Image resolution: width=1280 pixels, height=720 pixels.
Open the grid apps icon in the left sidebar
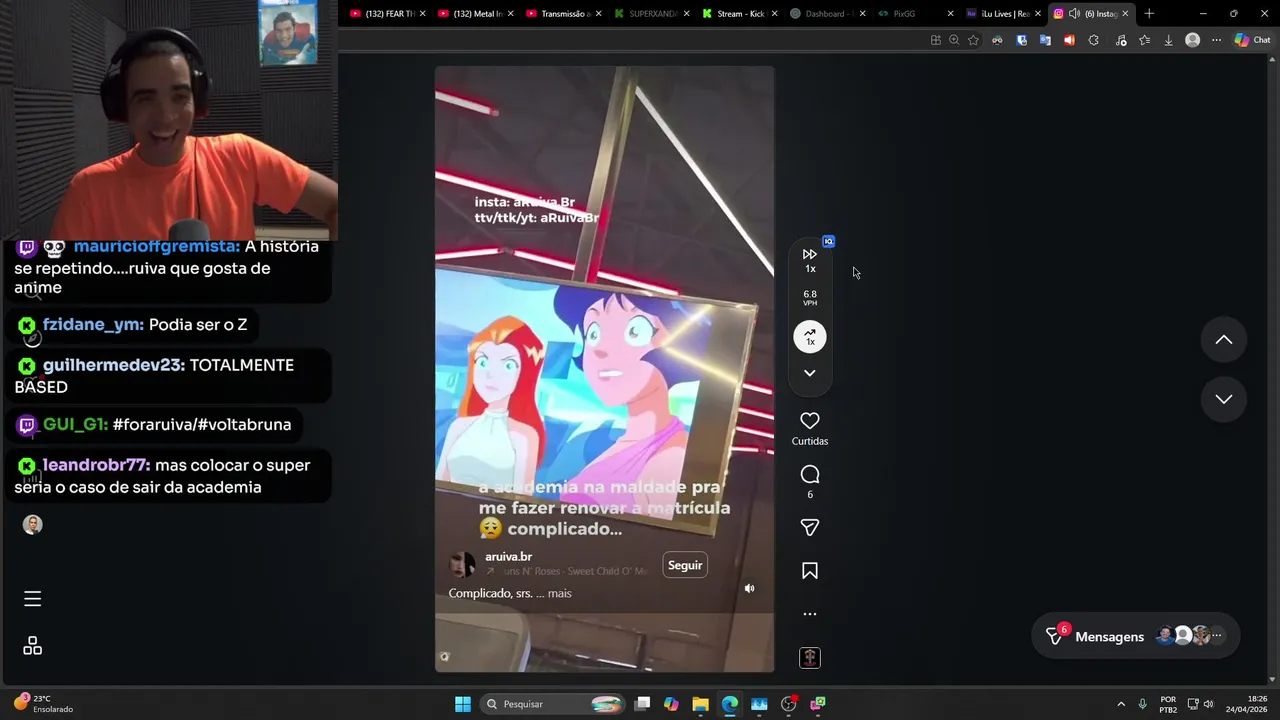coord(32,646)
